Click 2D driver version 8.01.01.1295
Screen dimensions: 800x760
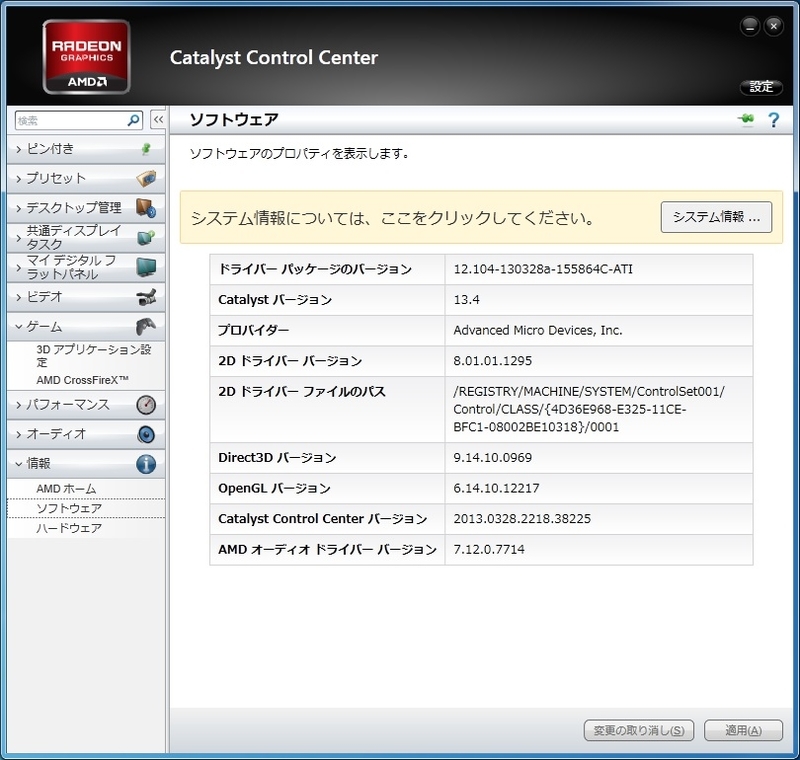tap(492, 361)
